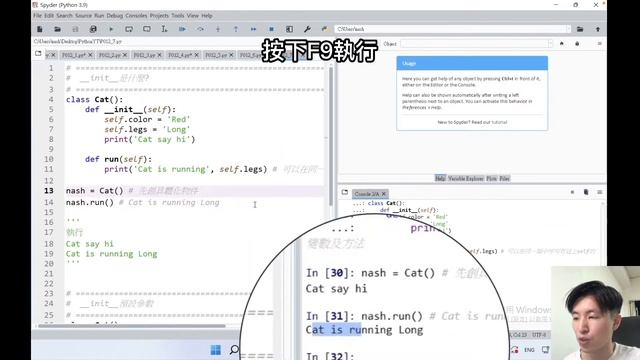This screenshot has height=360, width=640.
Task: Interrupt kernel in console pane
Action: (572, 192)
